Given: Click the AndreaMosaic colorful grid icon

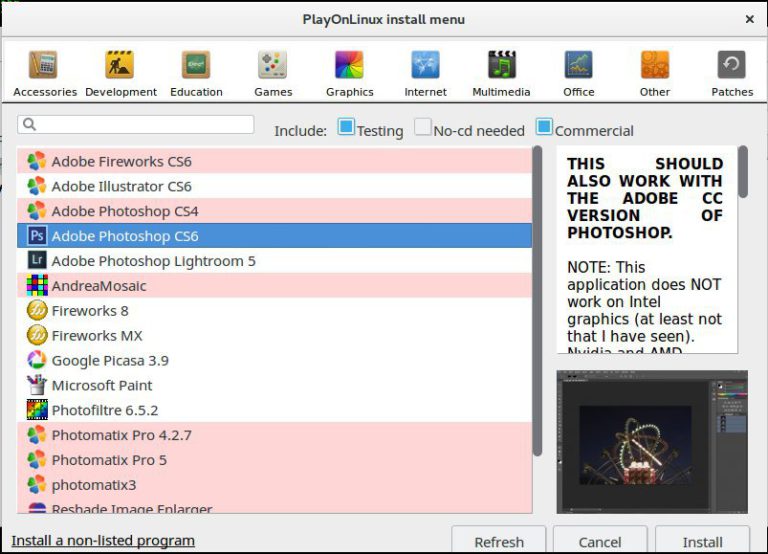Looking at the screenshot, I should click(x=37, y=285).
